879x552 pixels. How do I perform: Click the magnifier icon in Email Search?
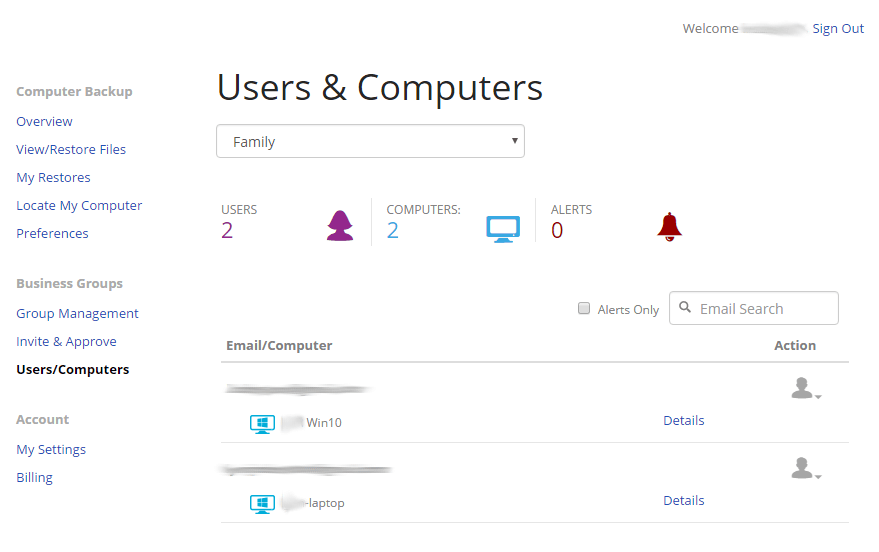click(x=685, y=308)
